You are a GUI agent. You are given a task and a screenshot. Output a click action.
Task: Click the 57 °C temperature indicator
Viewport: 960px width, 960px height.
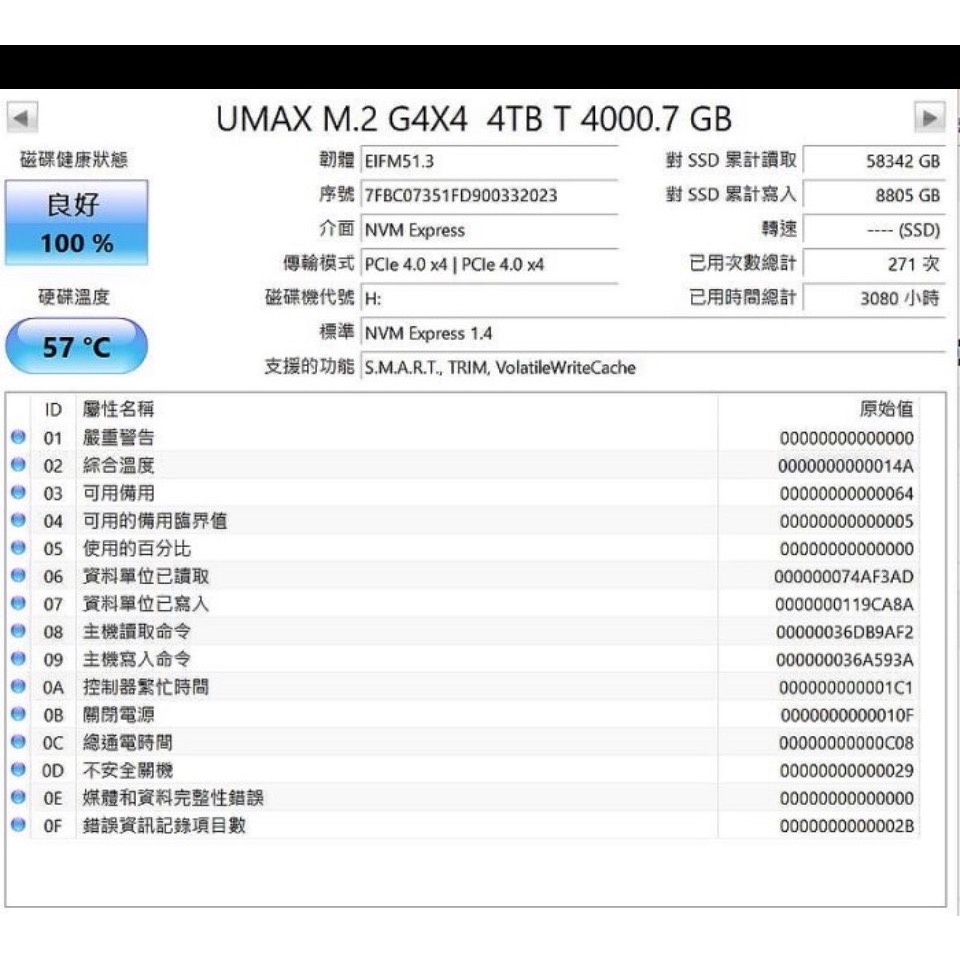coord(76,344)
